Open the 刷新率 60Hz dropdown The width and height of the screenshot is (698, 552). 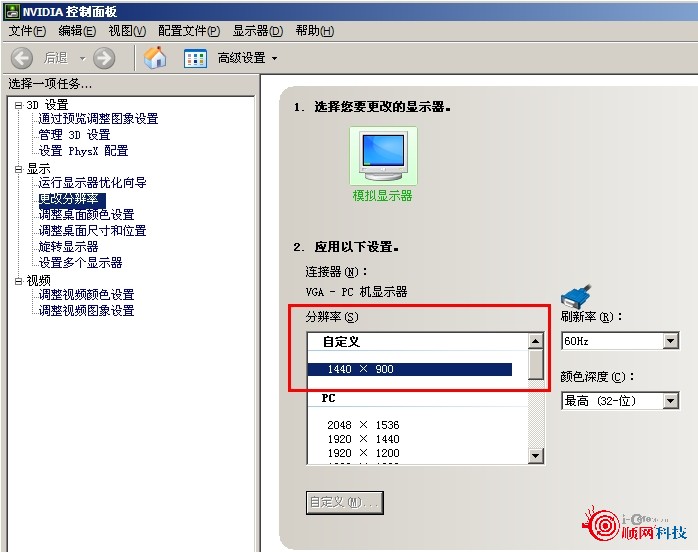620,341
